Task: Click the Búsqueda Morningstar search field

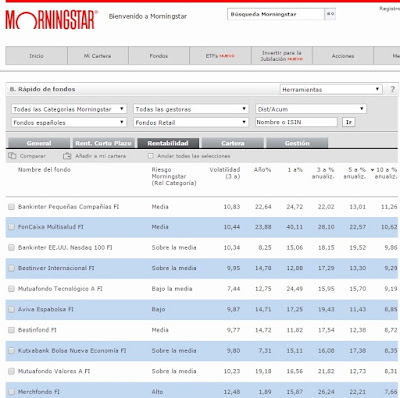Action: pos(276,14)
